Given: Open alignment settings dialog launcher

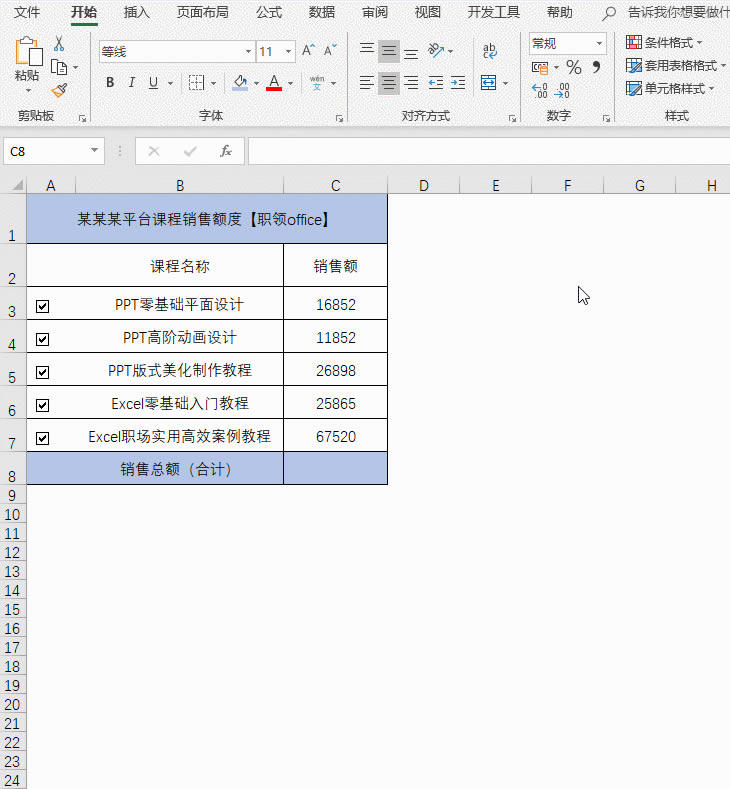Looking at the screenshot, I should [512, 119].
